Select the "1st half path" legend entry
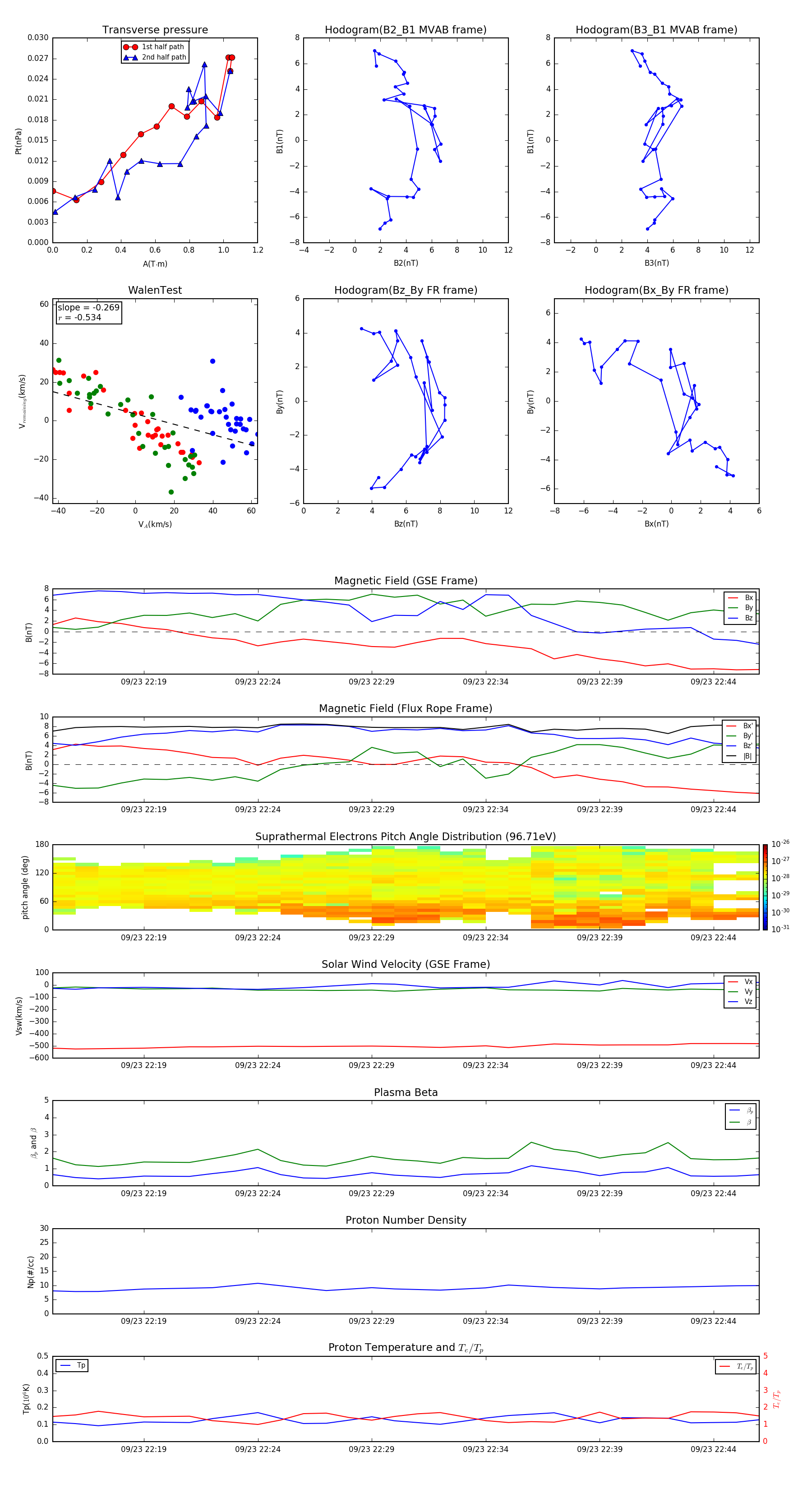This screenshot has height=1489, width=812. pyautogui.click(x=154, y=47)
